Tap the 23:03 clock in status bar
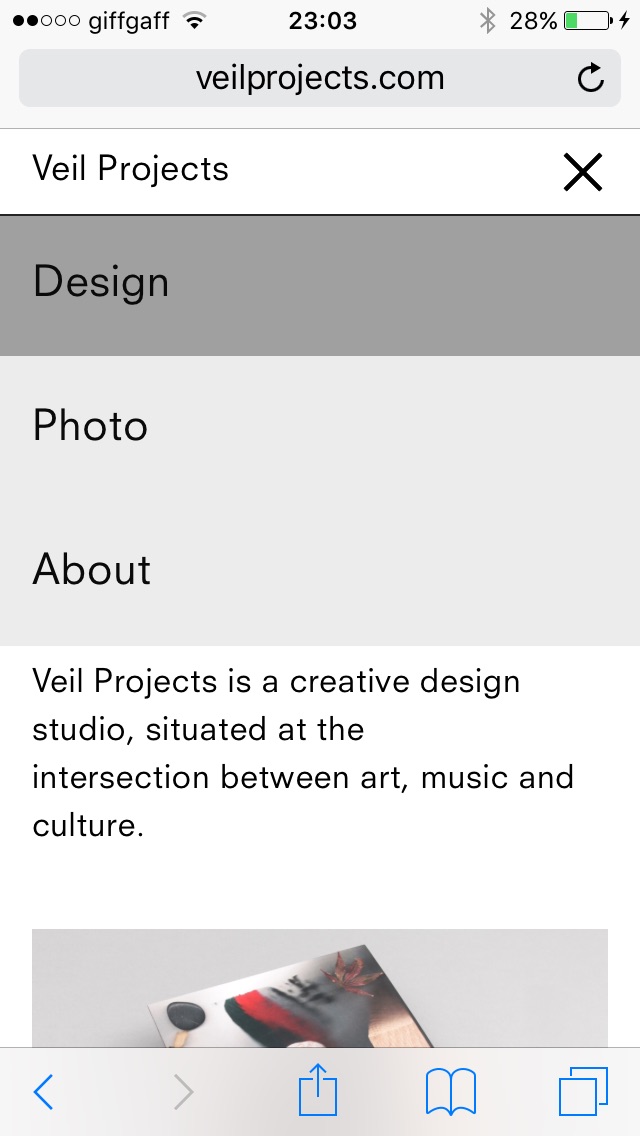The height and width of the screenshot is (1136, 640). coord(322,20)
